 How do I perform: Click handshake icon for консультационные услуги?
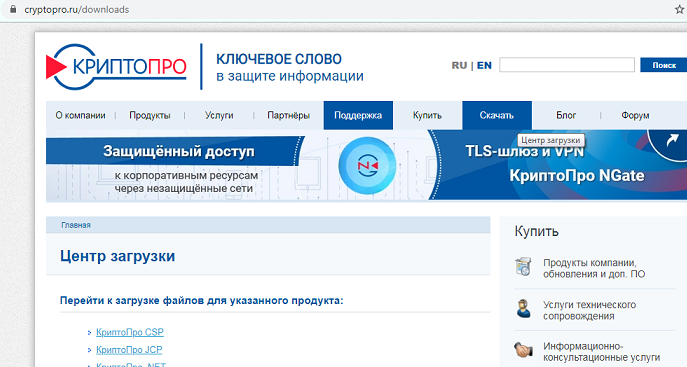point(523,349)
